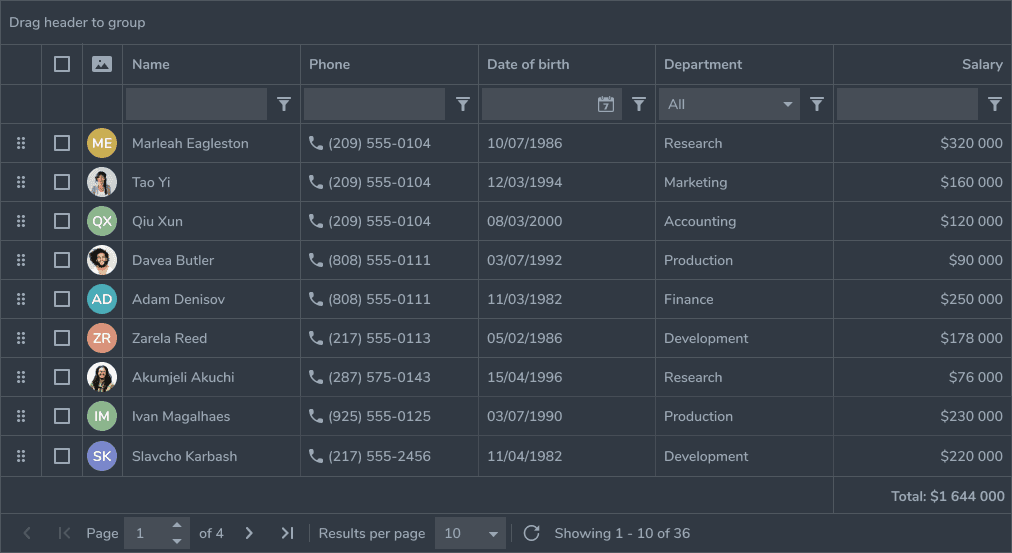Open the Phone column filter menu icon

click(x=463, y=104)
